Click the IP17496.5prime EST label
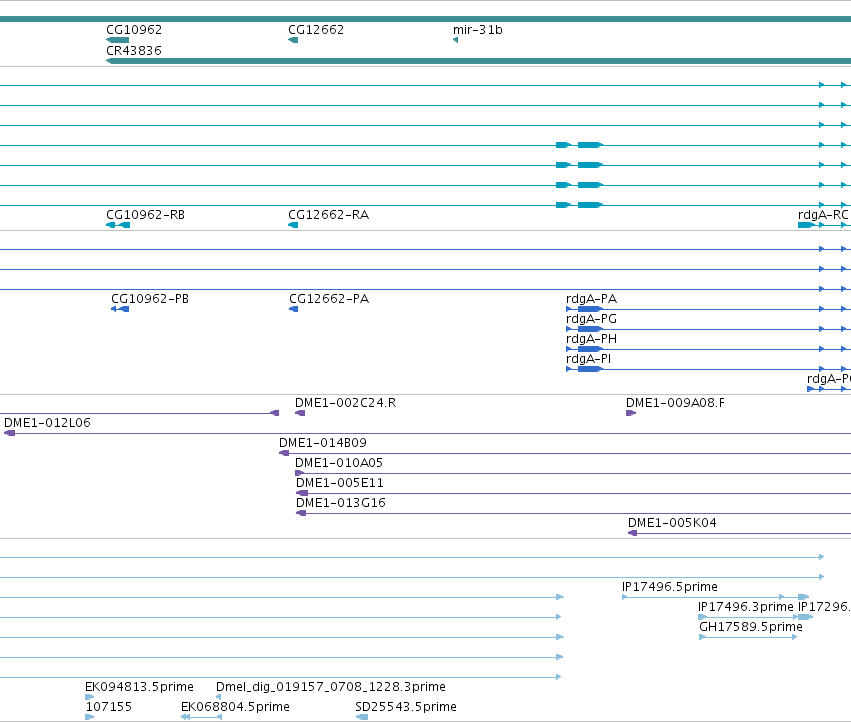 coord(670,587)
